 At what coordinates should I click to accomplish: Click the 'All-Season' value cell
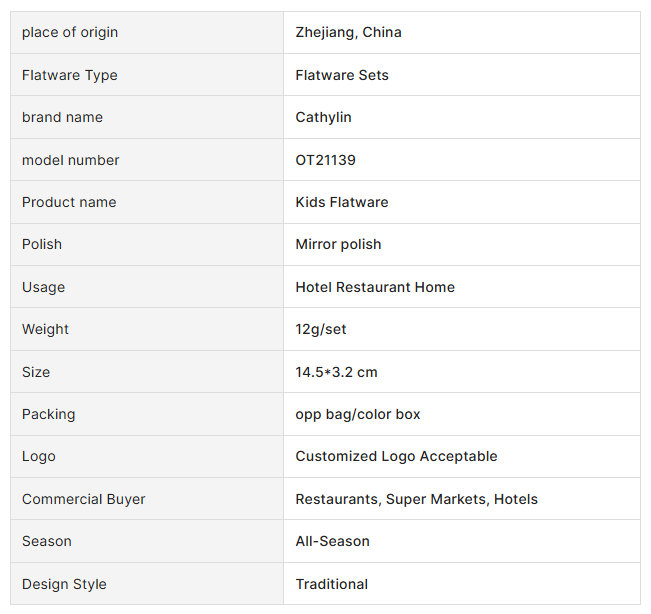[x=332, y=541]
